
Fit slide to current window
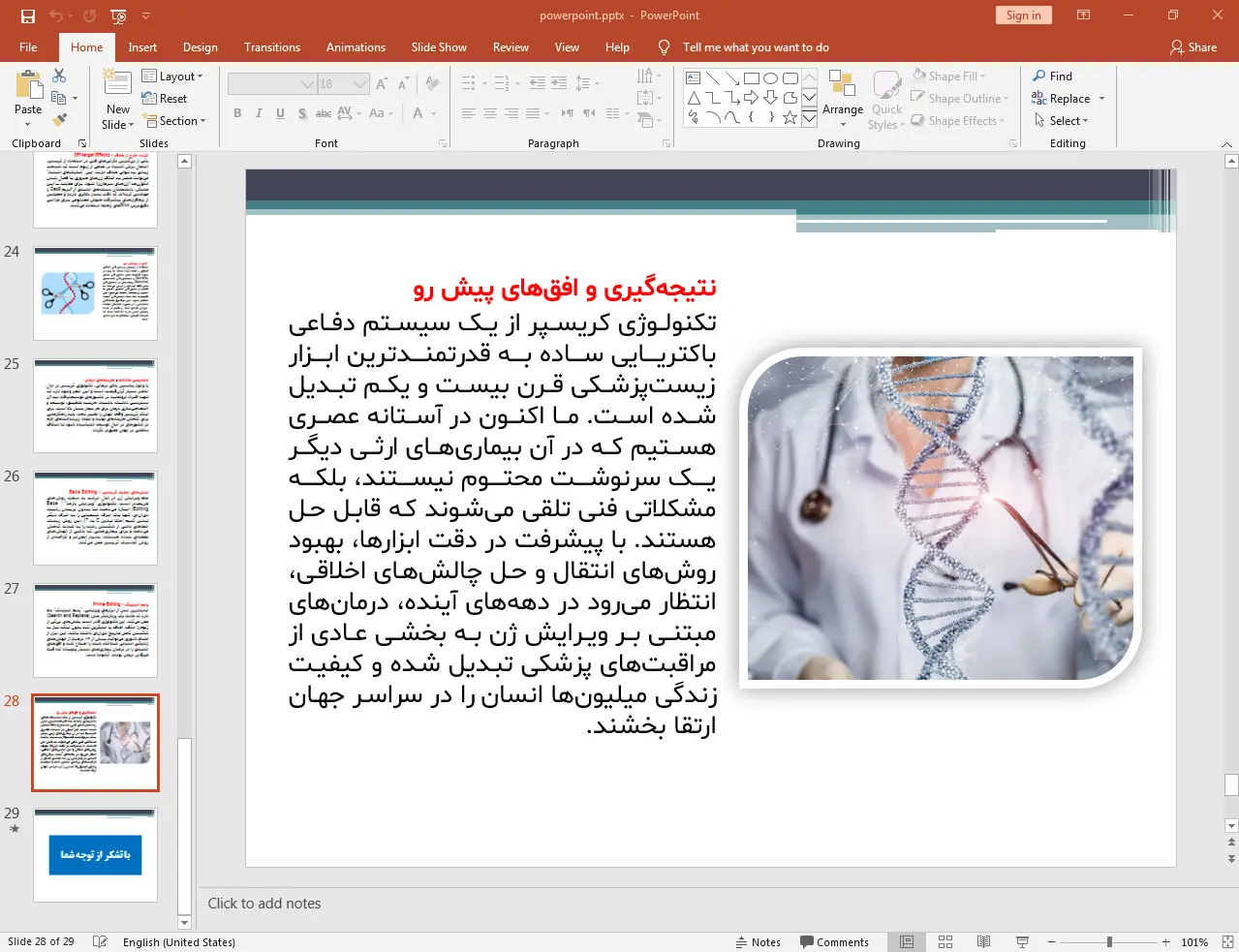click(x=1227, y=942)
